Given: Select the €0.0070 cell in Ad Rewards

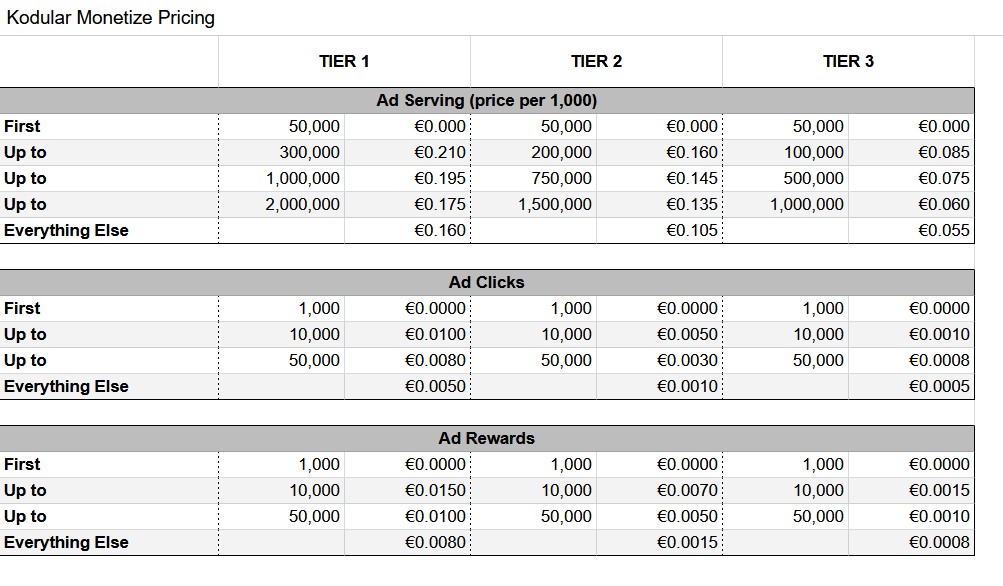Looking at the screenshot, I should (687, 490).
